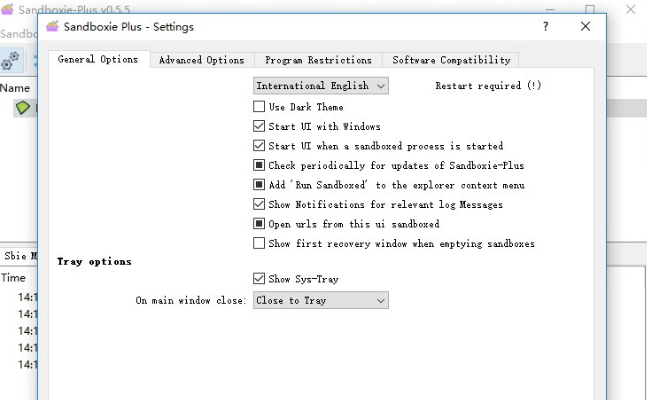
Task: Uncheck the Show Sys-Tray checkbox
Action: pyautogui.click(x=259, y=279)
